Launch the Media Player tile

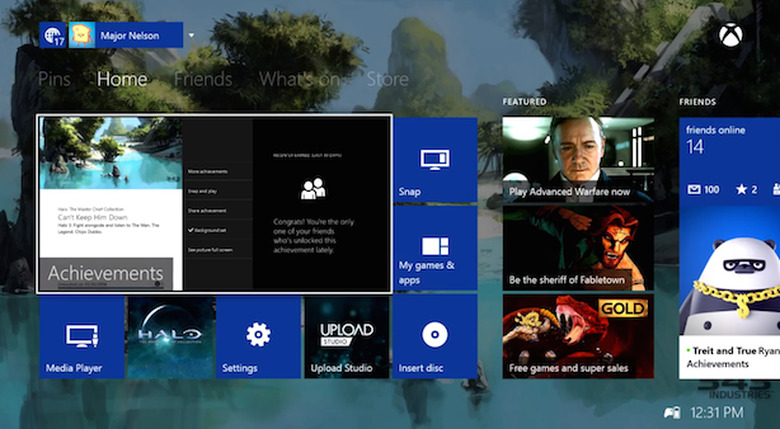pos(81,336)
